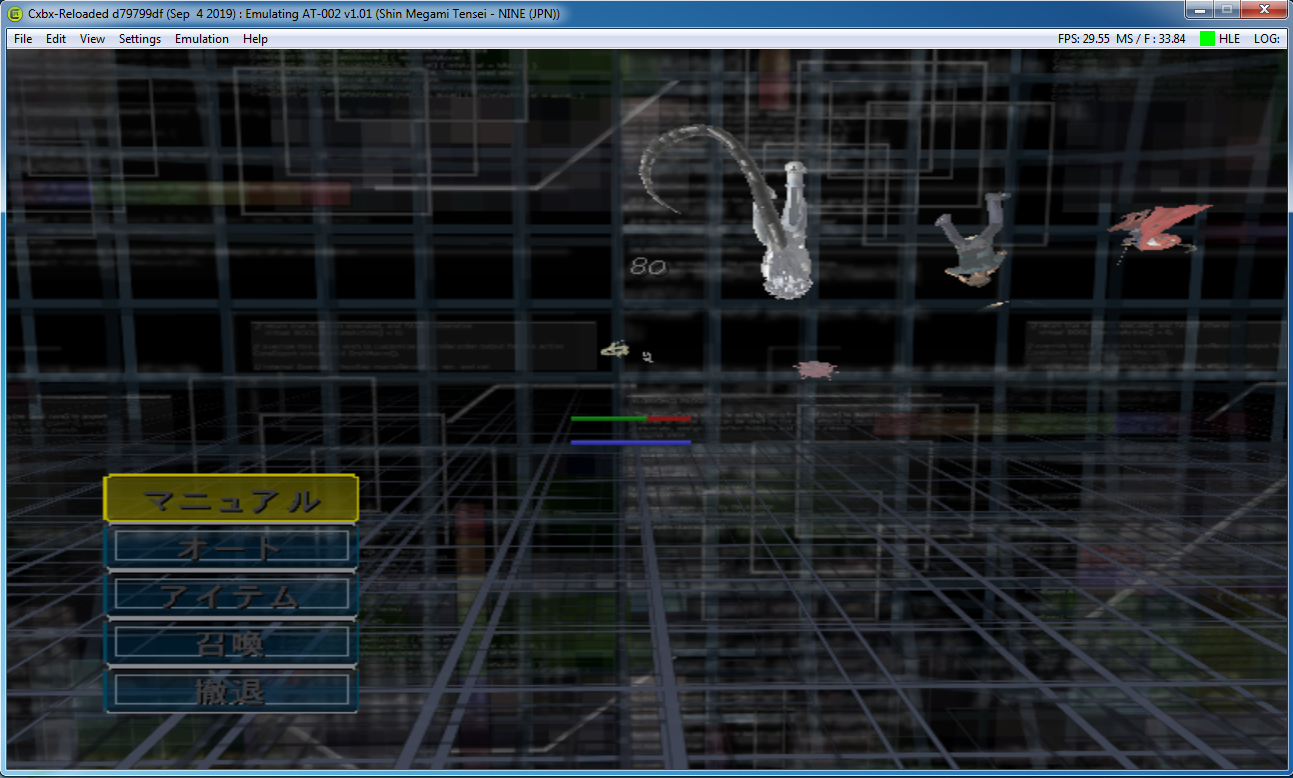Choose the 撤退 retreat command
Screen dimensions: 1293x778
click(231, 690)
